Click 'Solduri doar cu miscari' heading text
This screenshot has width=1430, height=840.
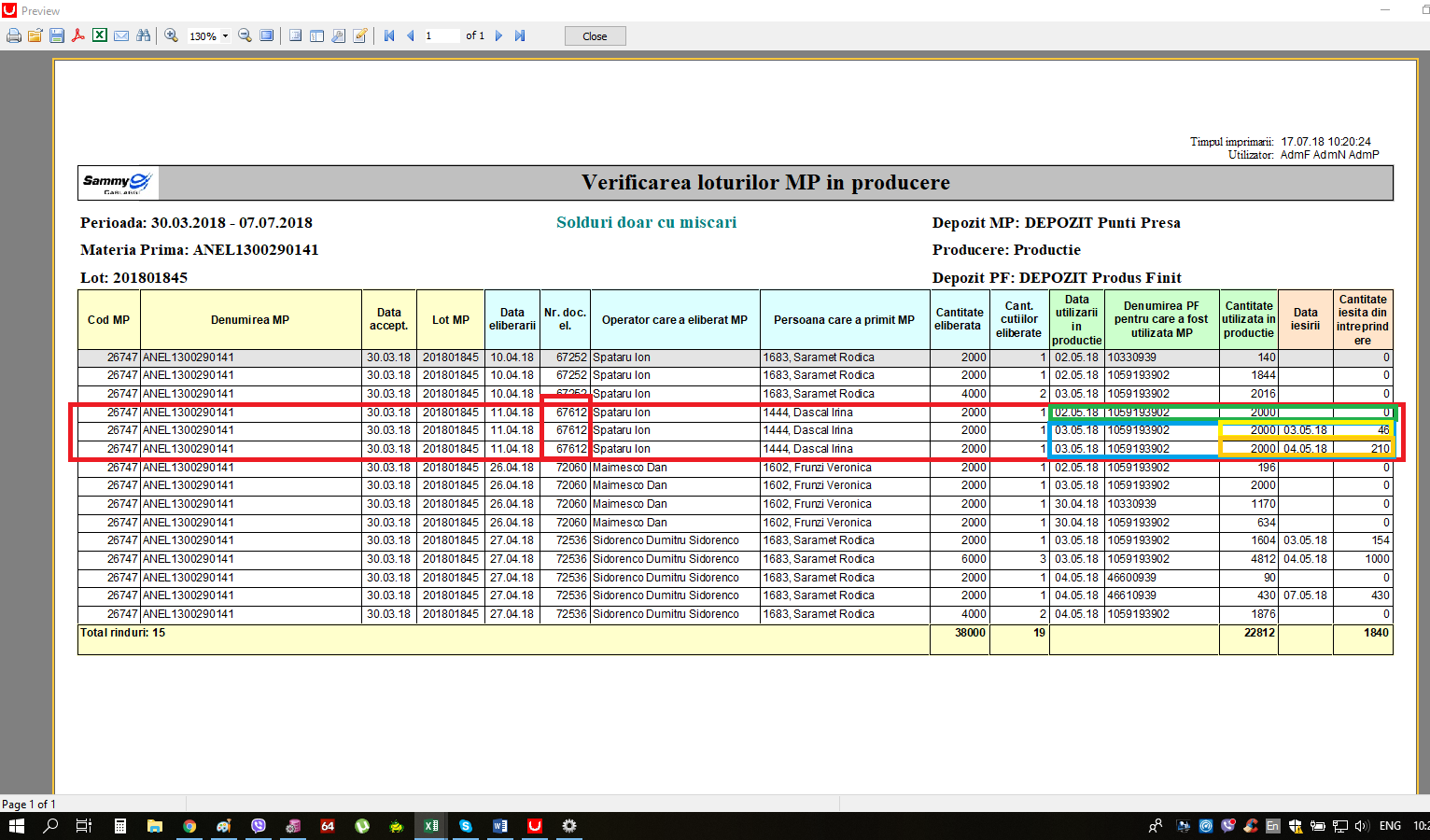(646, 222)
